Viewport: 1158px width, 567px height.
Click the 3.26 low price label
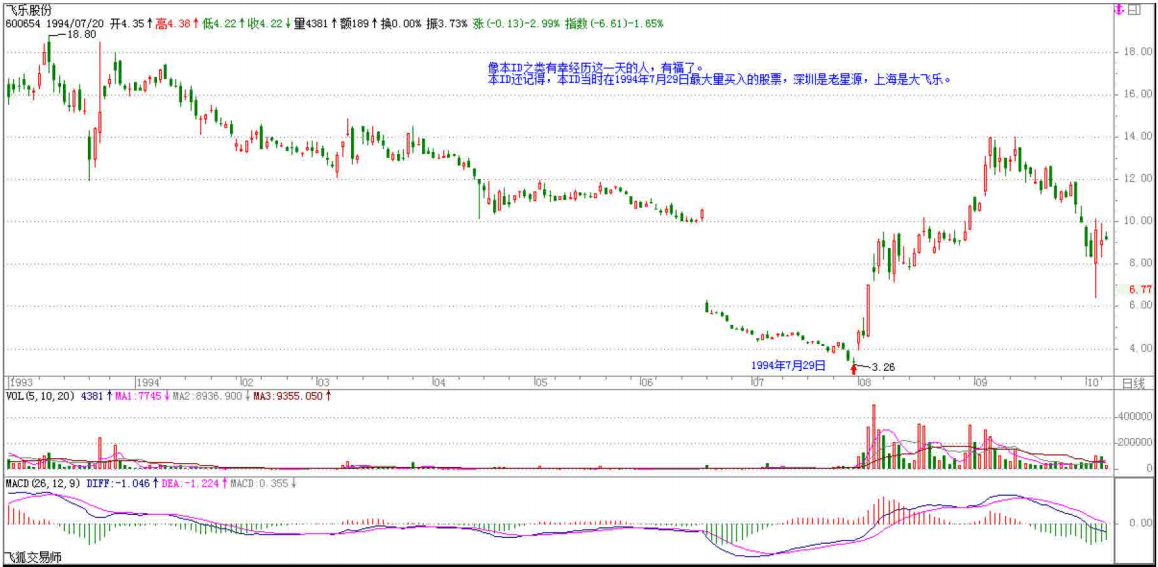pos(882,367)
